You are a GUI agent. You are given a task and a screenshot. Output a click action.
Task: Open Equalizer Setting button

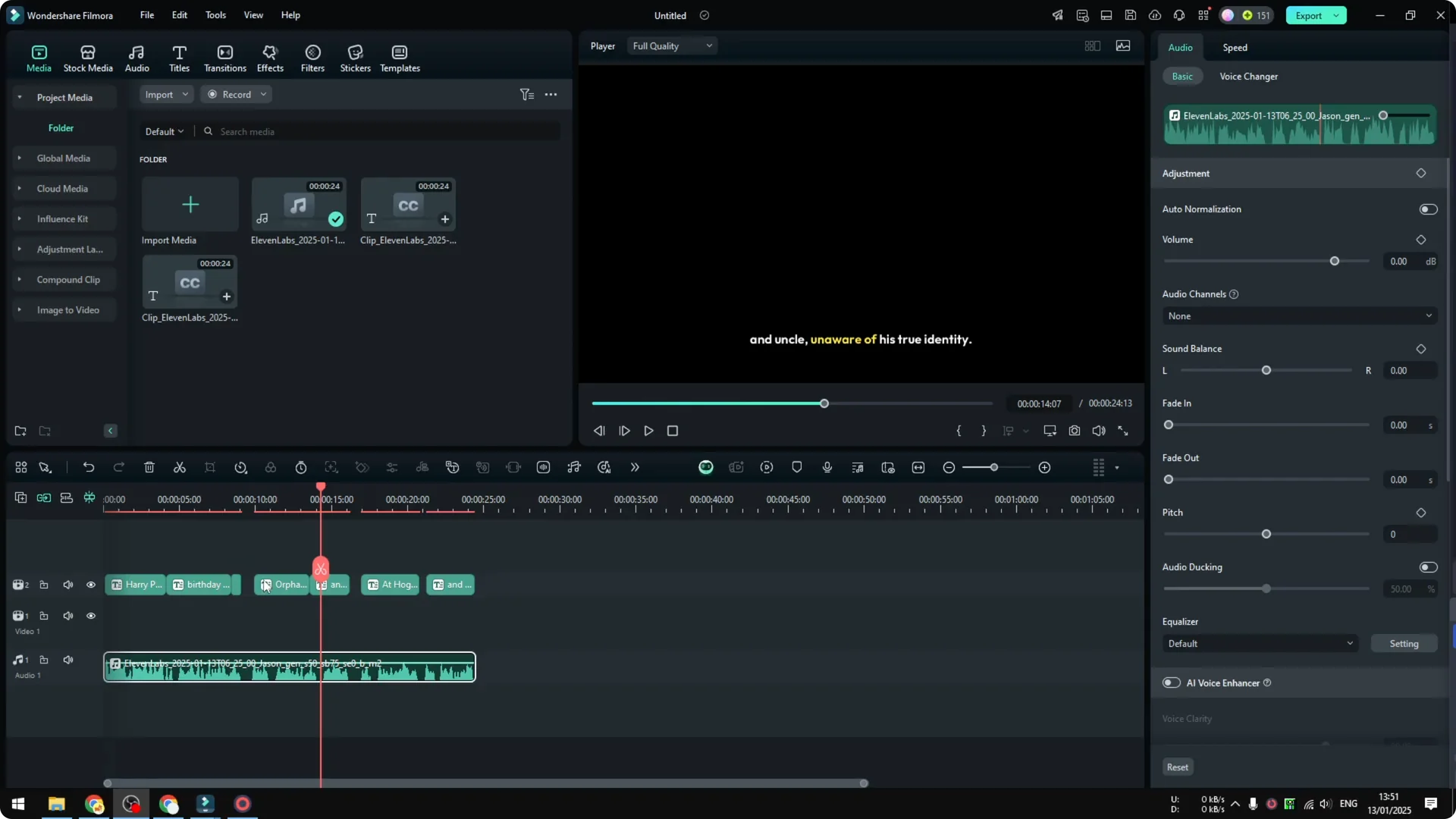coord(1404,644)
